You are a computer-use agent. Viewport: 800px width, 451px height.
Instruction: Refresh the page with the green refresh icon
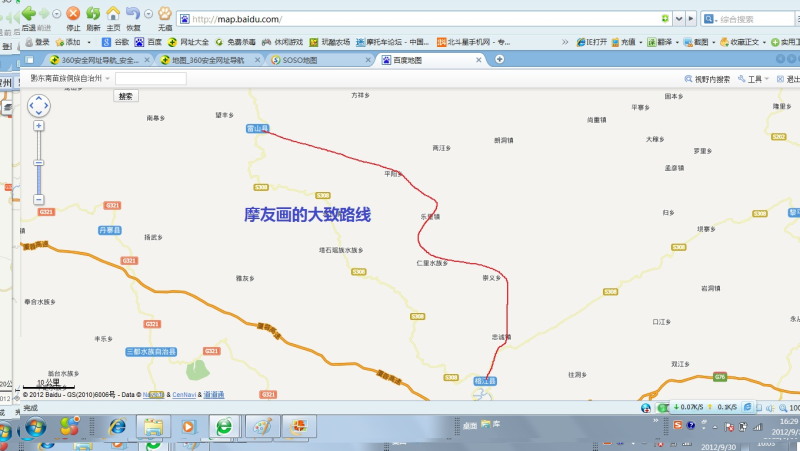click(x=92, y=13)
